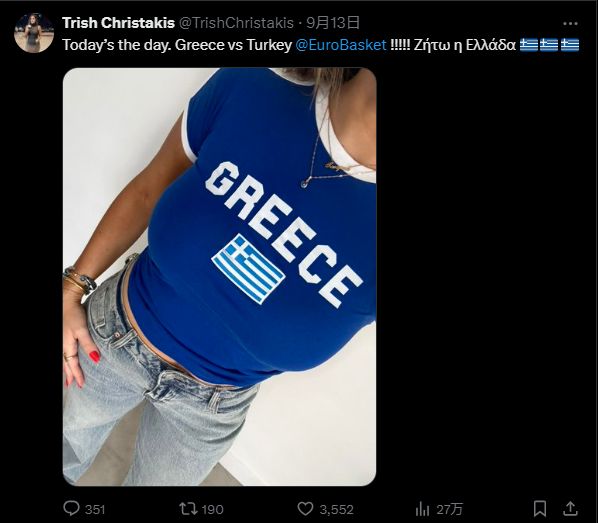Click the 190 reposts count
Screen dimensions: 598x523
[x=212, y=509]
